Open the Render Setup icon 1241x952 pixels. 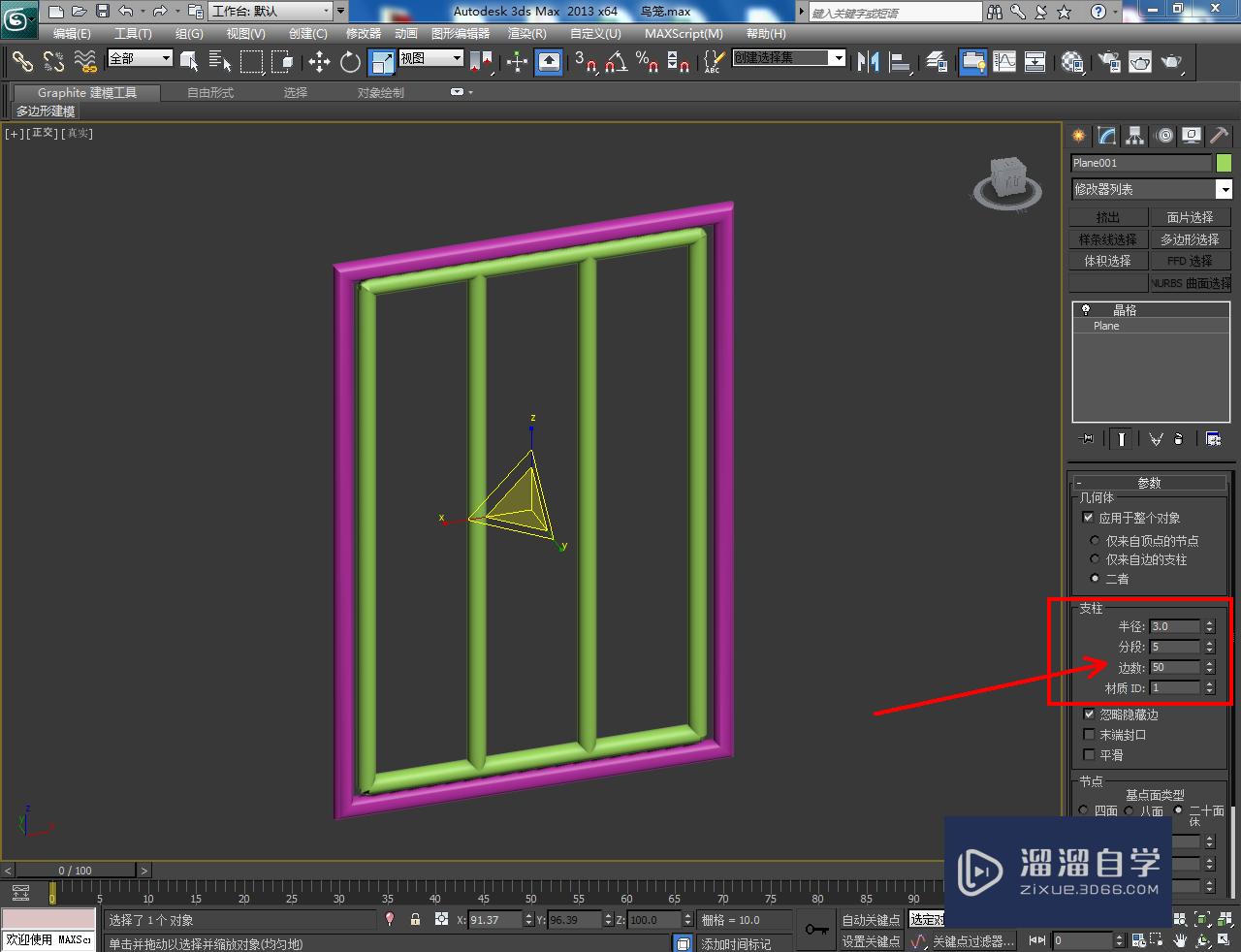click(x=1108, y=61)
